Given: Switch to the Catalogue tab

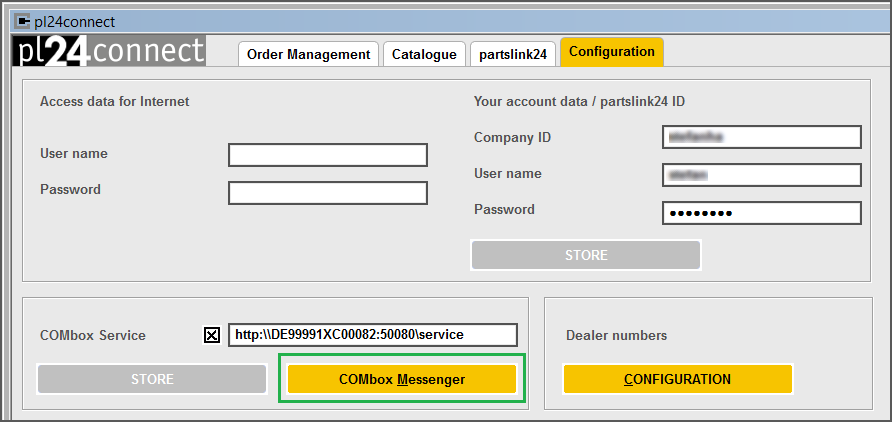Looking at the screenshot, I should coord(424,54).
